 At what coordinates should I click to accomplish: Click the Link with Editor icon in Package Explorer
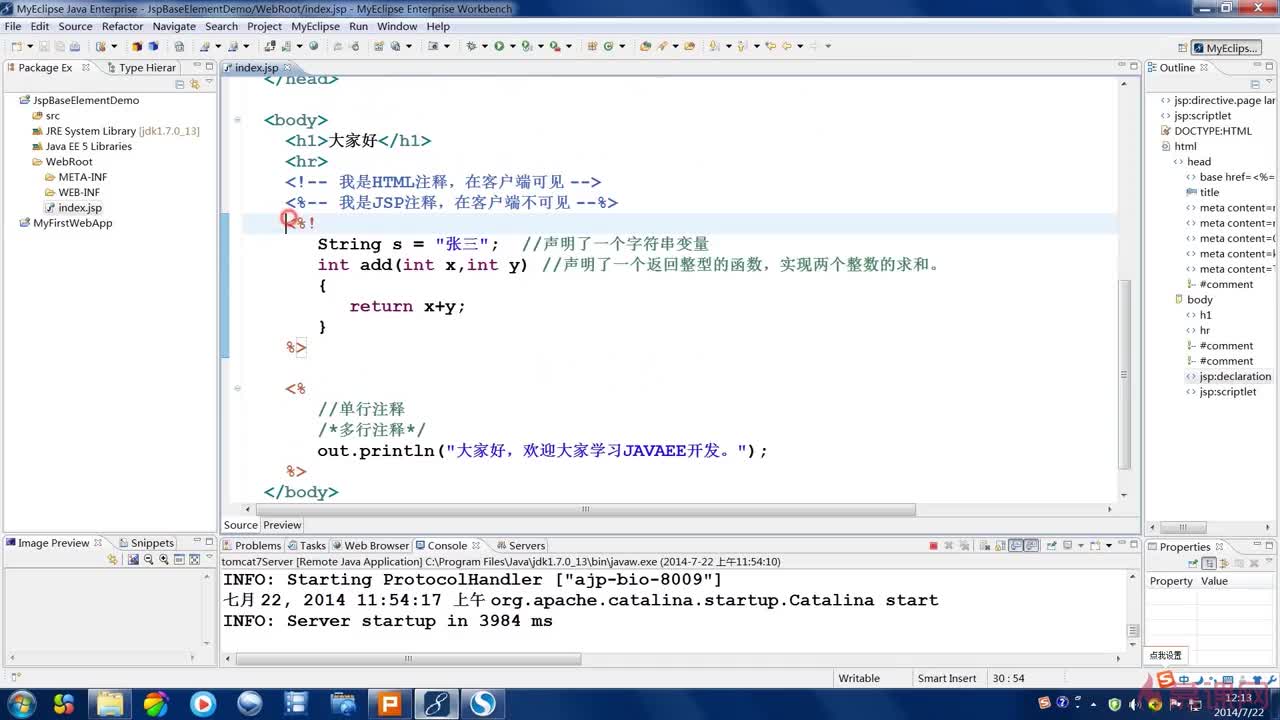pyautogui.click(x=193, y=85)
